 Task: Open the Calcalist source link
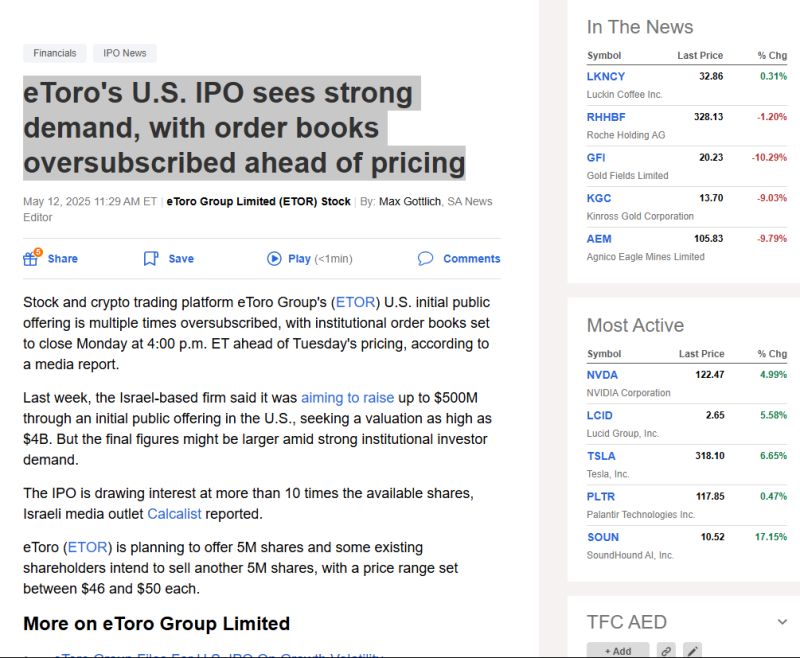pyautogui.click(x=174, y=513)
